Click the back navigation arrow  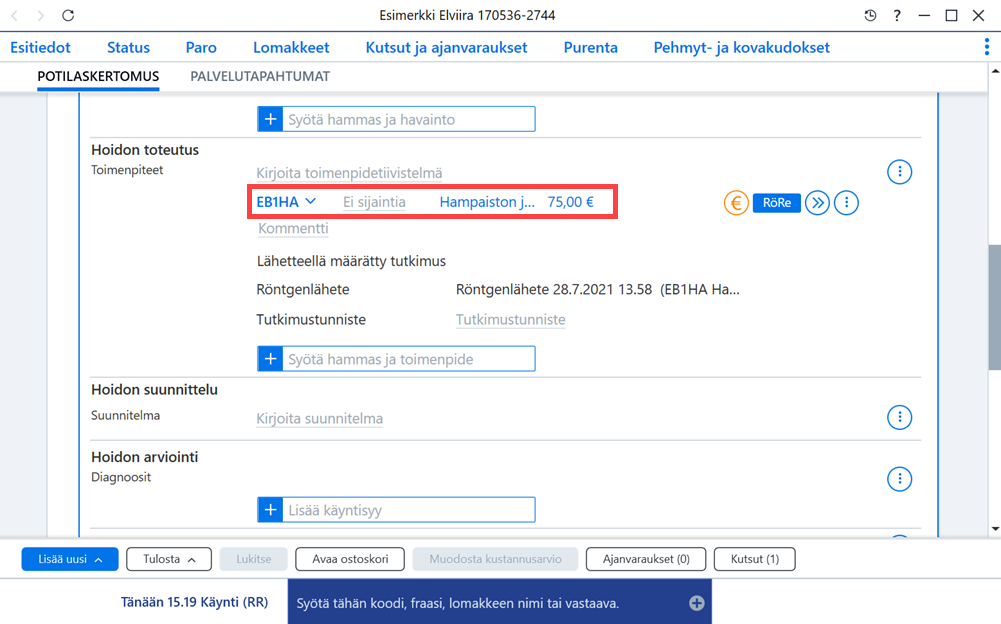click(15, 15)
